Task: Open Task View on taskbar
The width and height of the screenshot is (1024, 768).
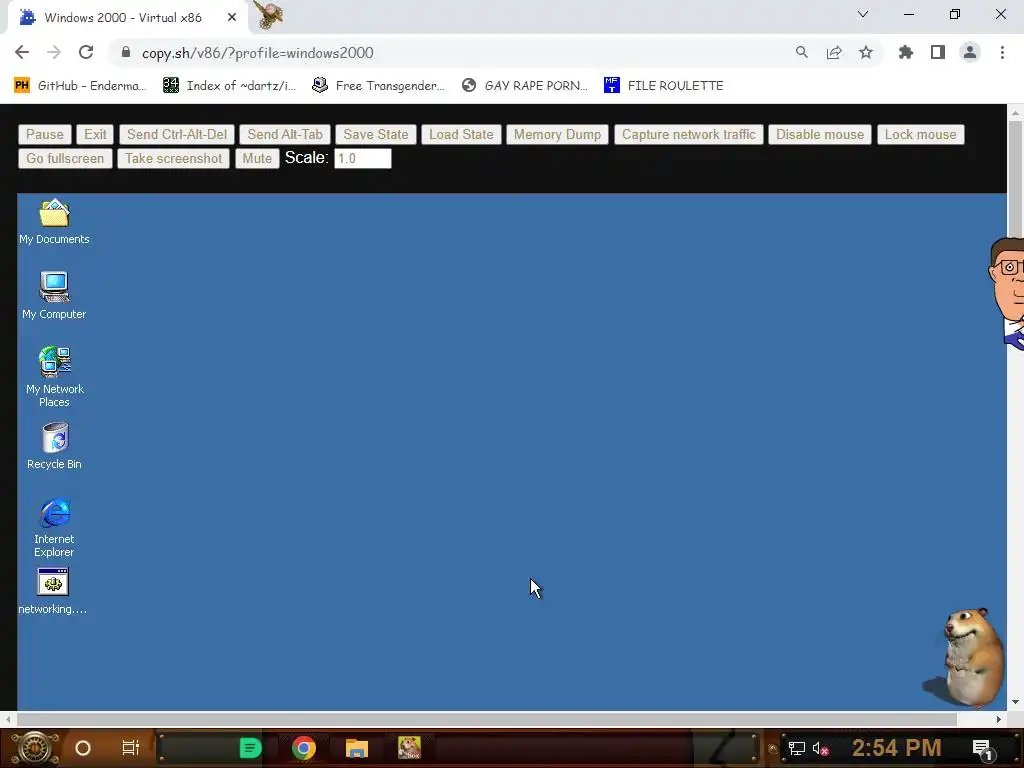Action: point(131,748)
